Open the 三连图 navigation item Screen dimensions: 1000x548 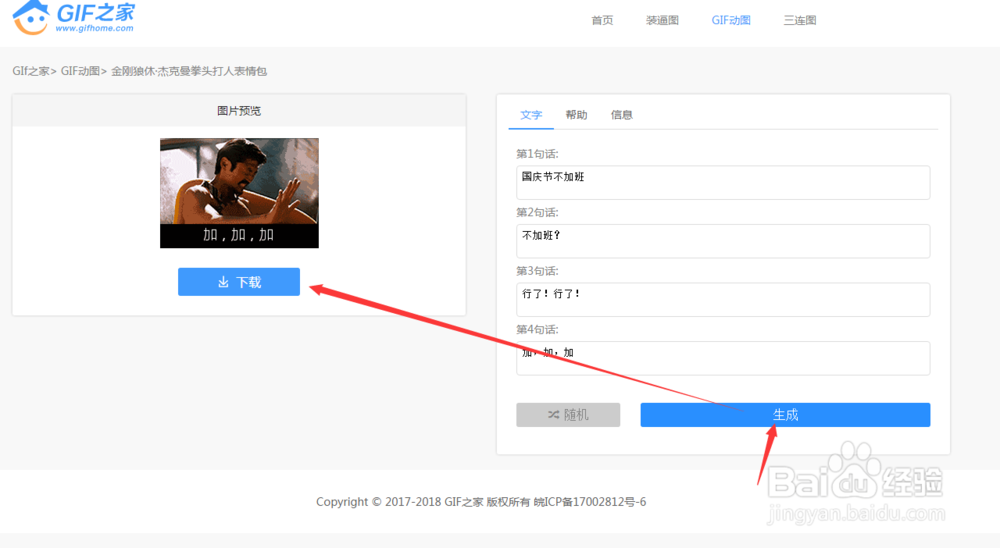pyautogui.click(x=800, y=20)
